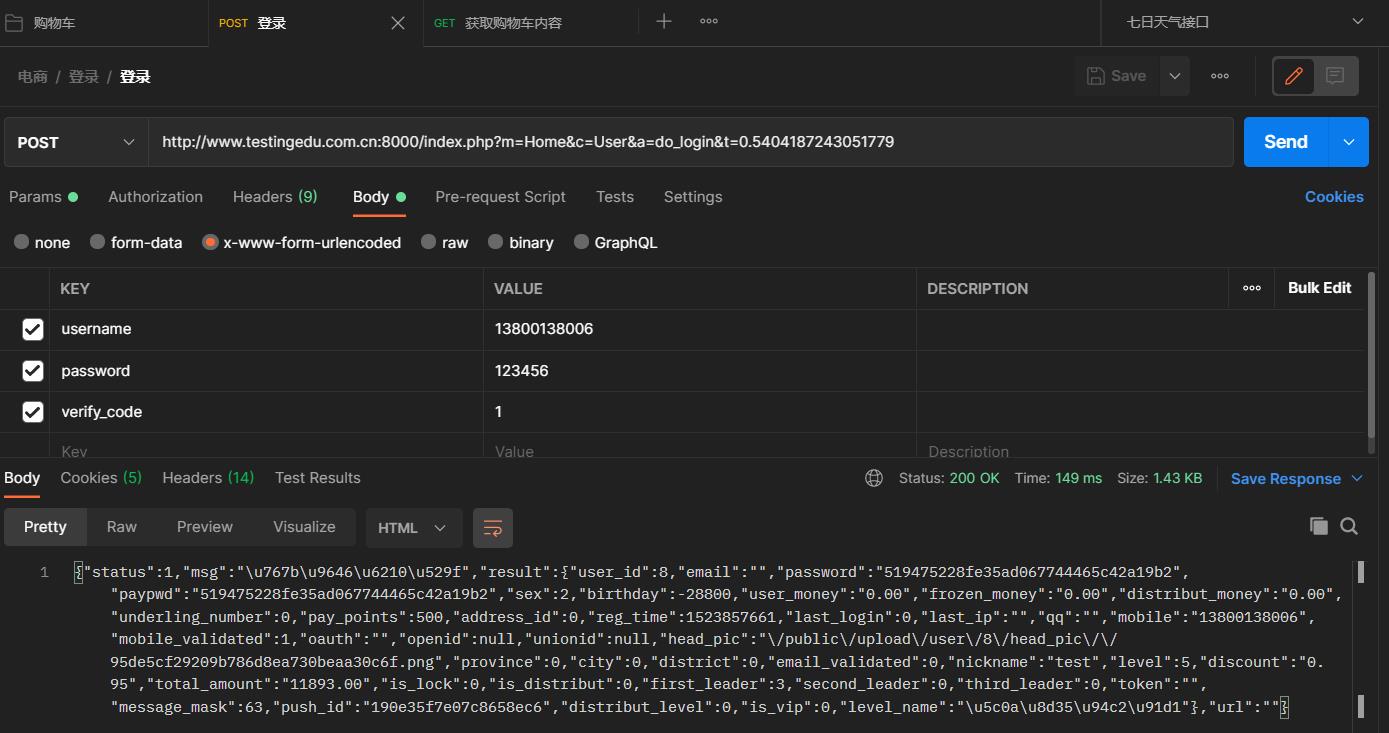
Task: Search response with magnifier icon
Action: pyautogui.click(x=1349, y=526)
